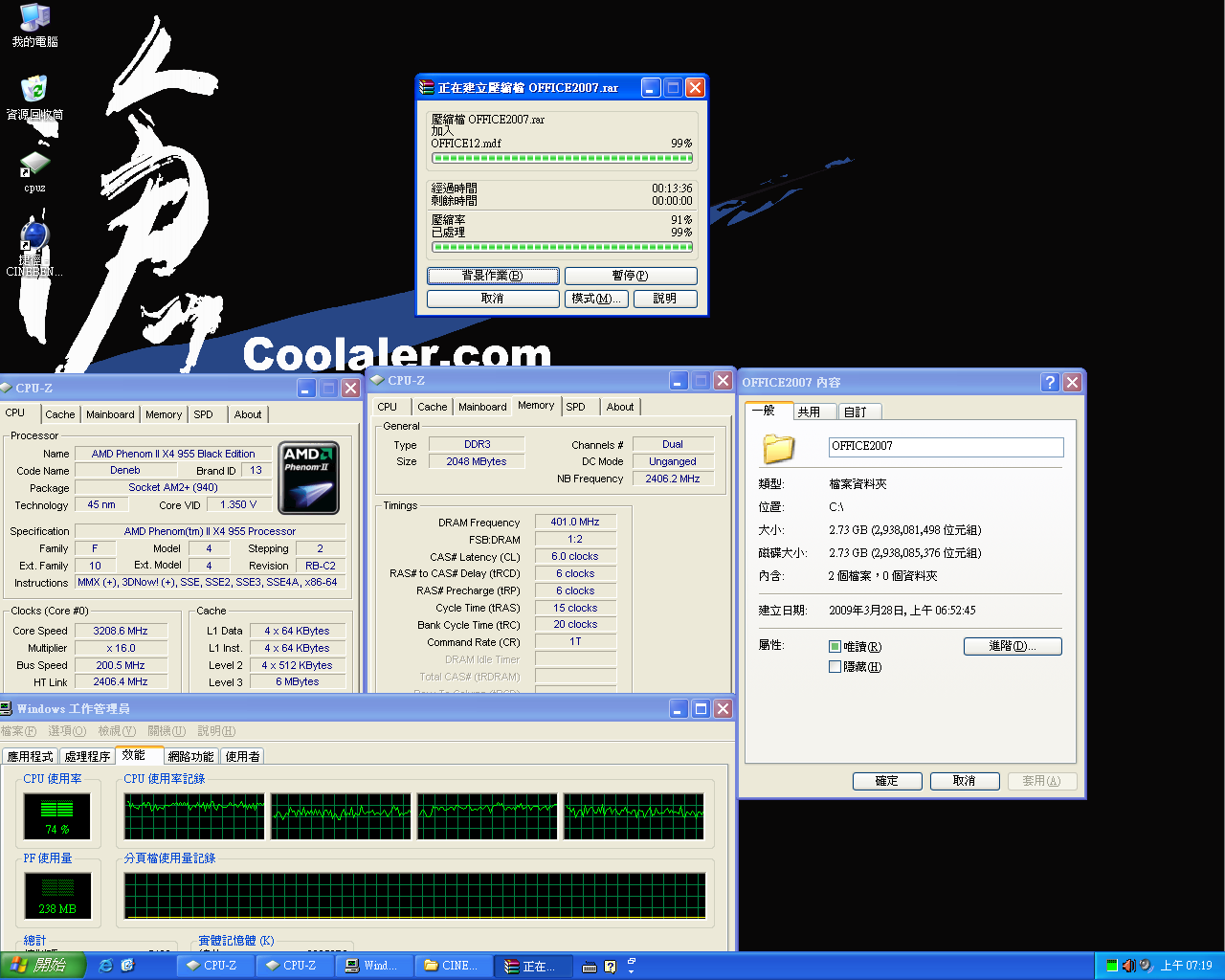
Task: Click the processor name AMD Phenom II X4 955 Black Edition
Action: pyautogui.click(x=173, y=454)
